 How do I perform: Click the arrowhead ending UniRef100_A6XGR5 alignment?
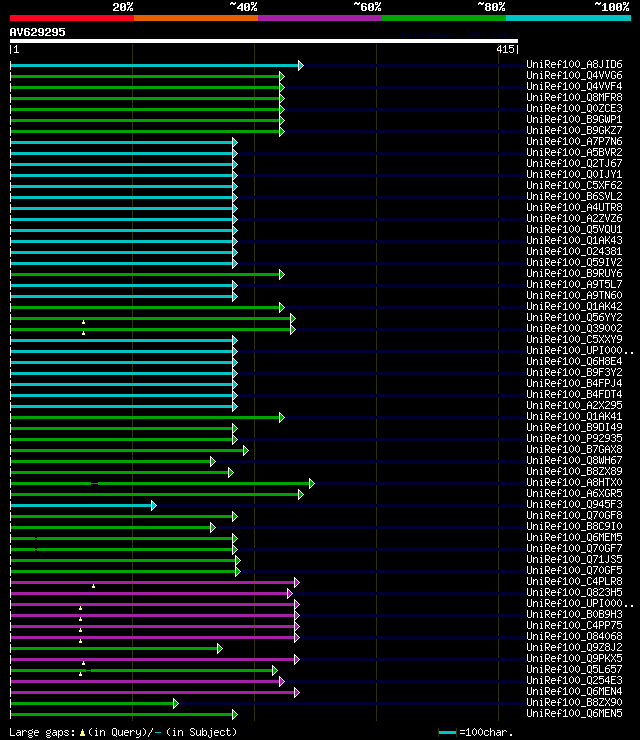301,495
